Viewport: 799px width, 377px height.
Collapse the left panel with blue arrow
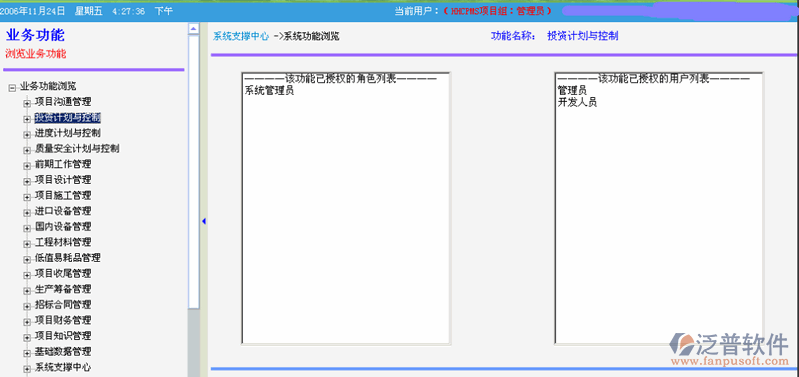coord(204,221)
